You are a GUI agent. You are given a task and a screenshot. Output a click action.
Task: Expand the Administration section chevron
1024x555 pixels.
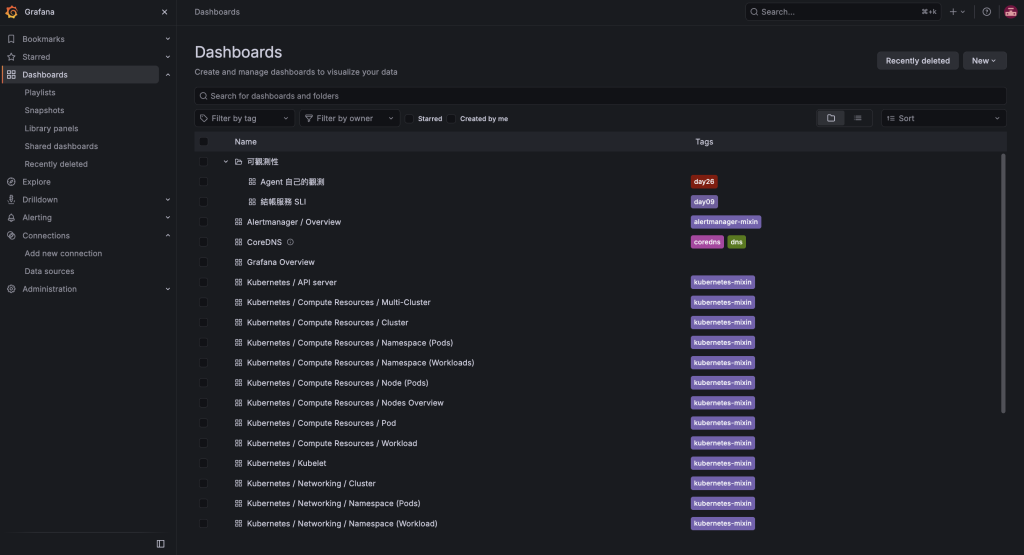pyautogui.click(x=168, y=289)
